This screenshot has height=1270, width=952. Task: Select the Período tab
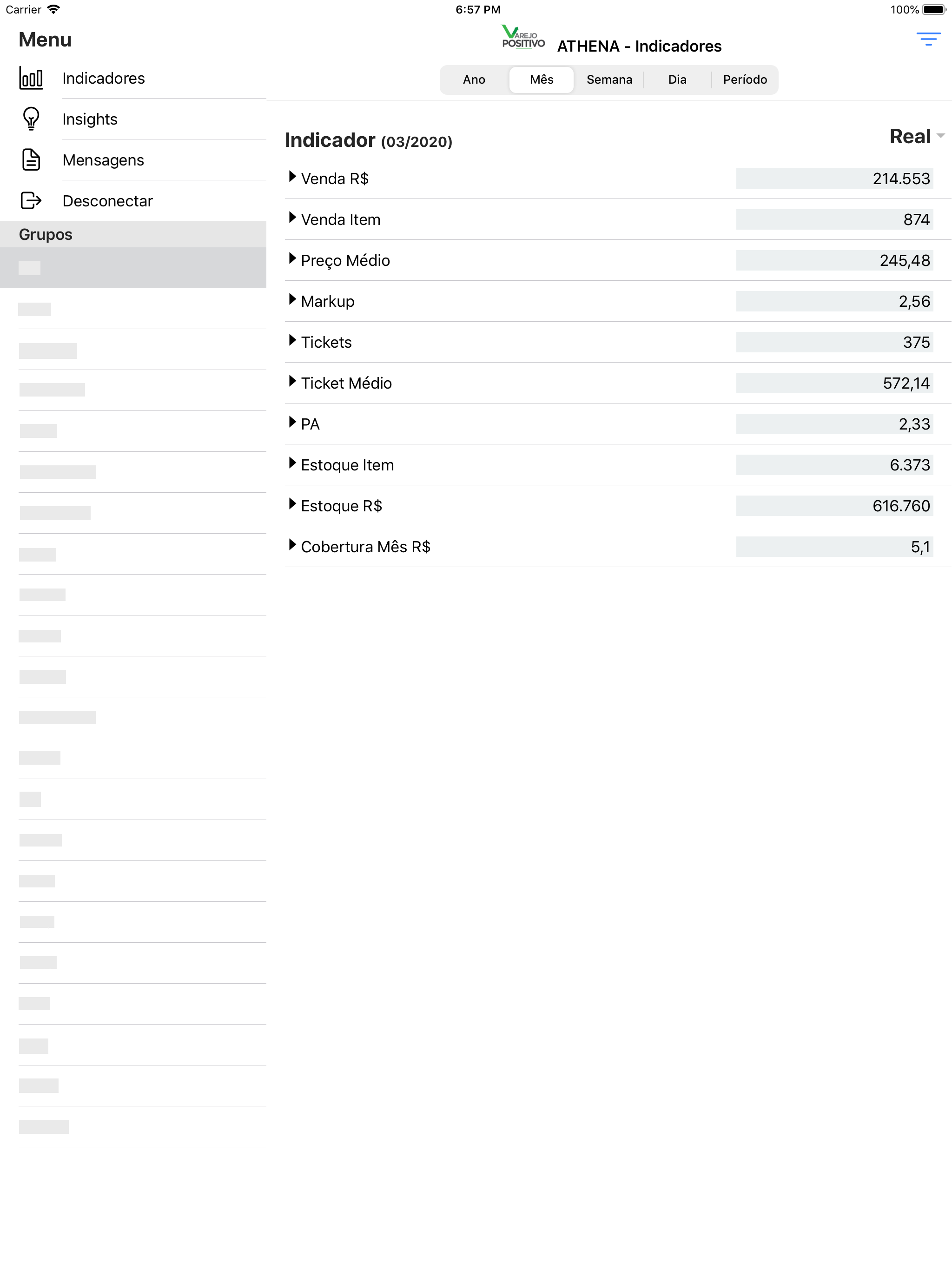(745, 79)
